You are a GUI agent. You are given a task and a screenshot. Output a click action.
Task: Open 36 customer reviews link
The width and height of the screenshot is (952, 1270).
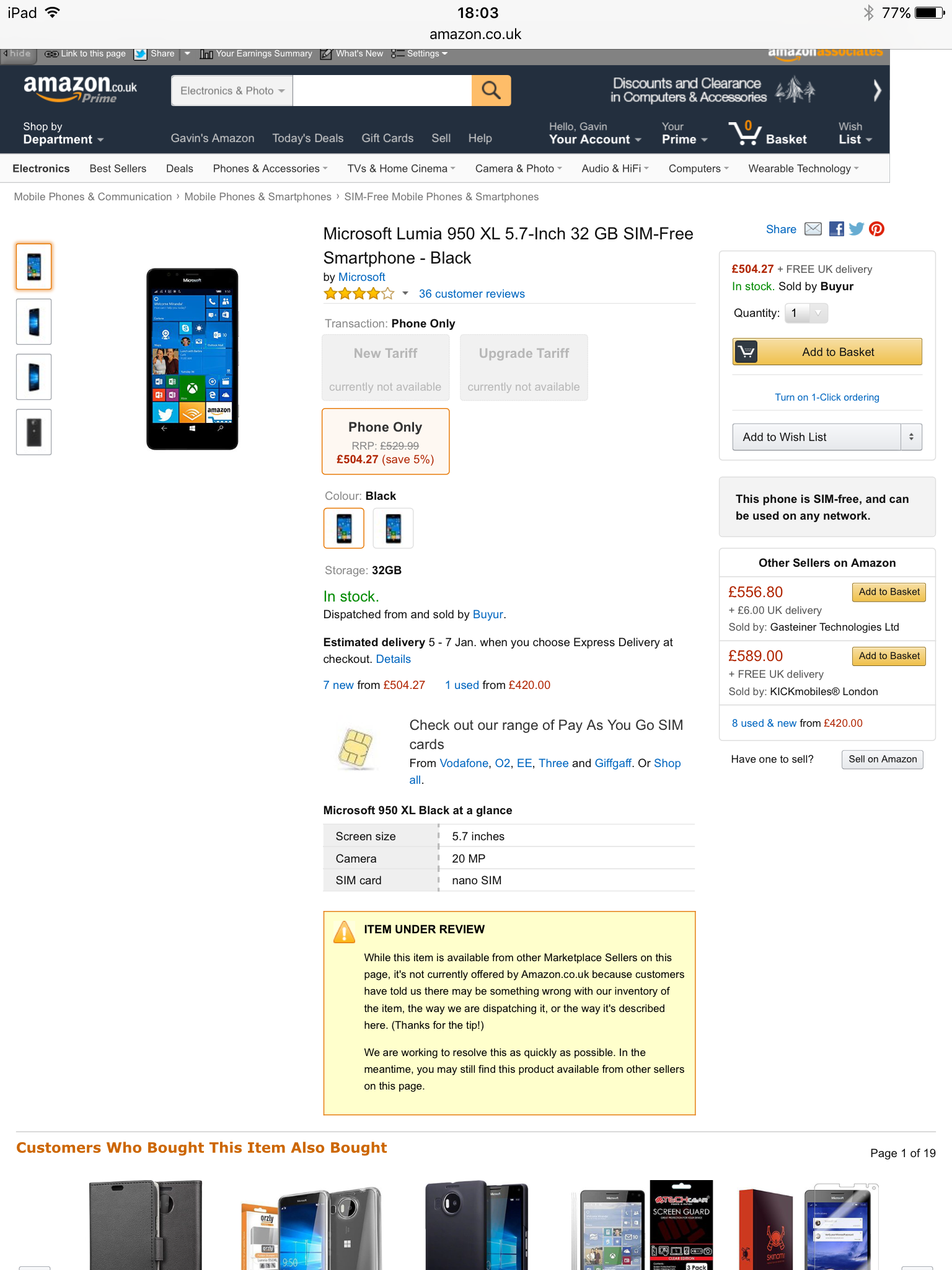coord(472,294)
